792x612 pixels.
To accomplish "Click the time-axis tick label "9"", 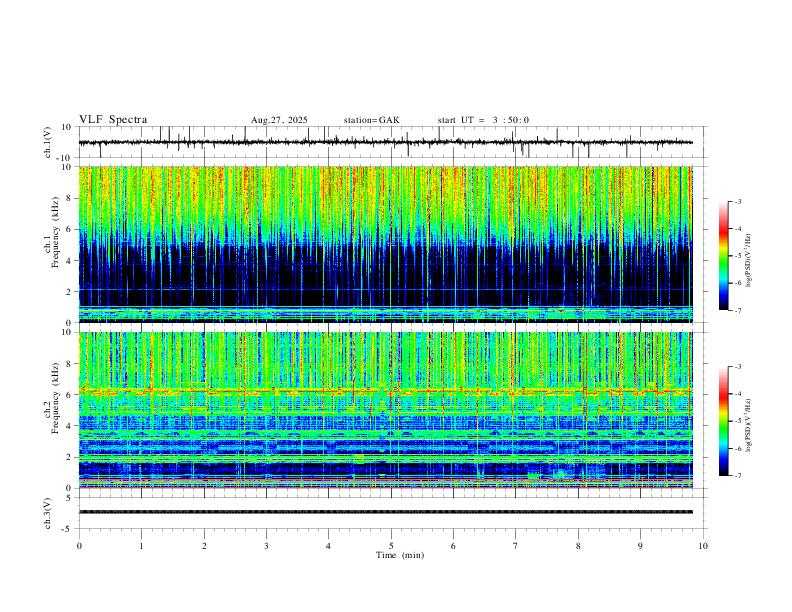I will coord(640,546).
